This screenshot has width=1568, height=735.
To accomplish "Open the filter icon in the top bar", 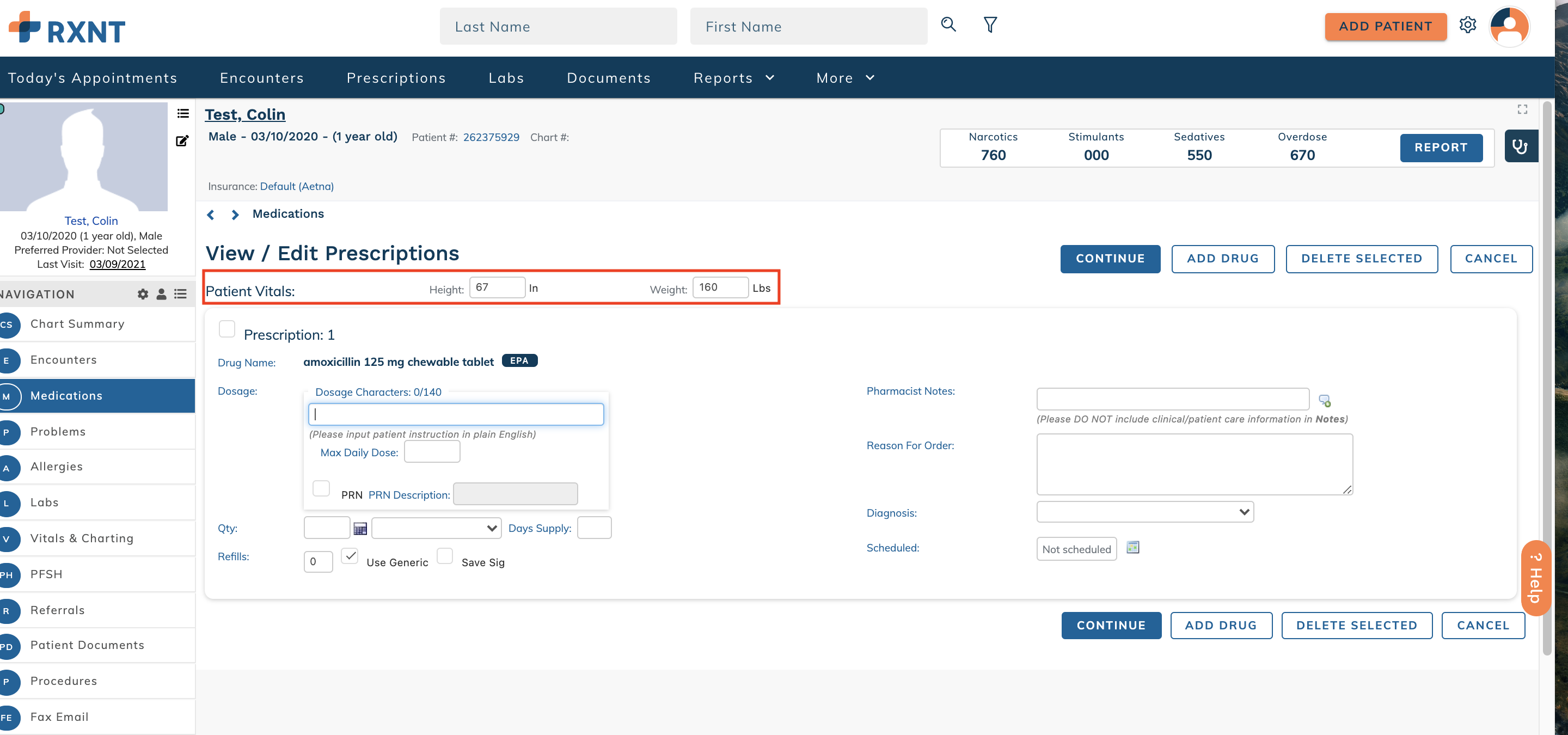I will click(990, 25).
